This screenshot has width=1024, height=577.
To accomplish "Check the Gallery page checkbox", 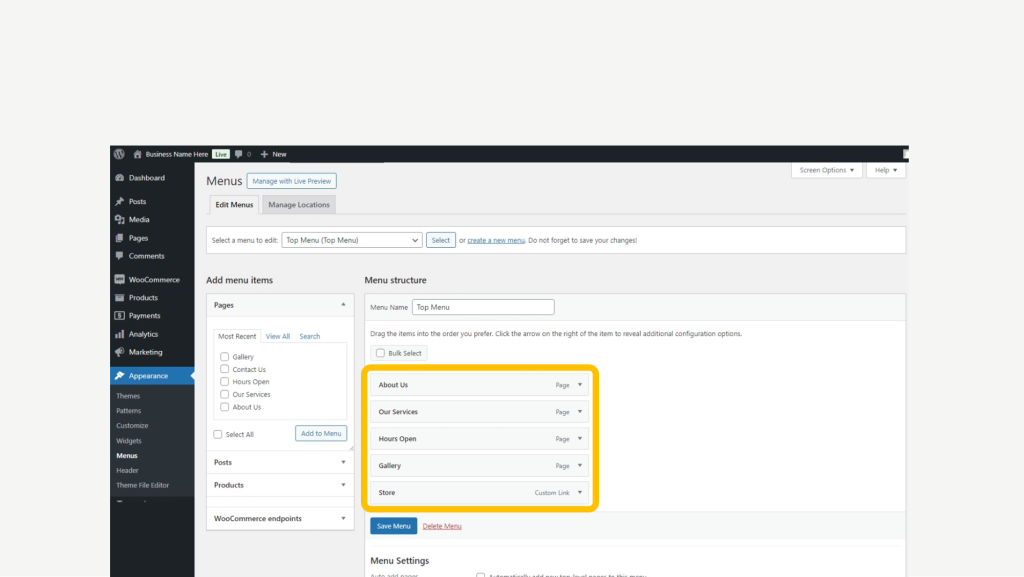I will (x=225, y=356).
